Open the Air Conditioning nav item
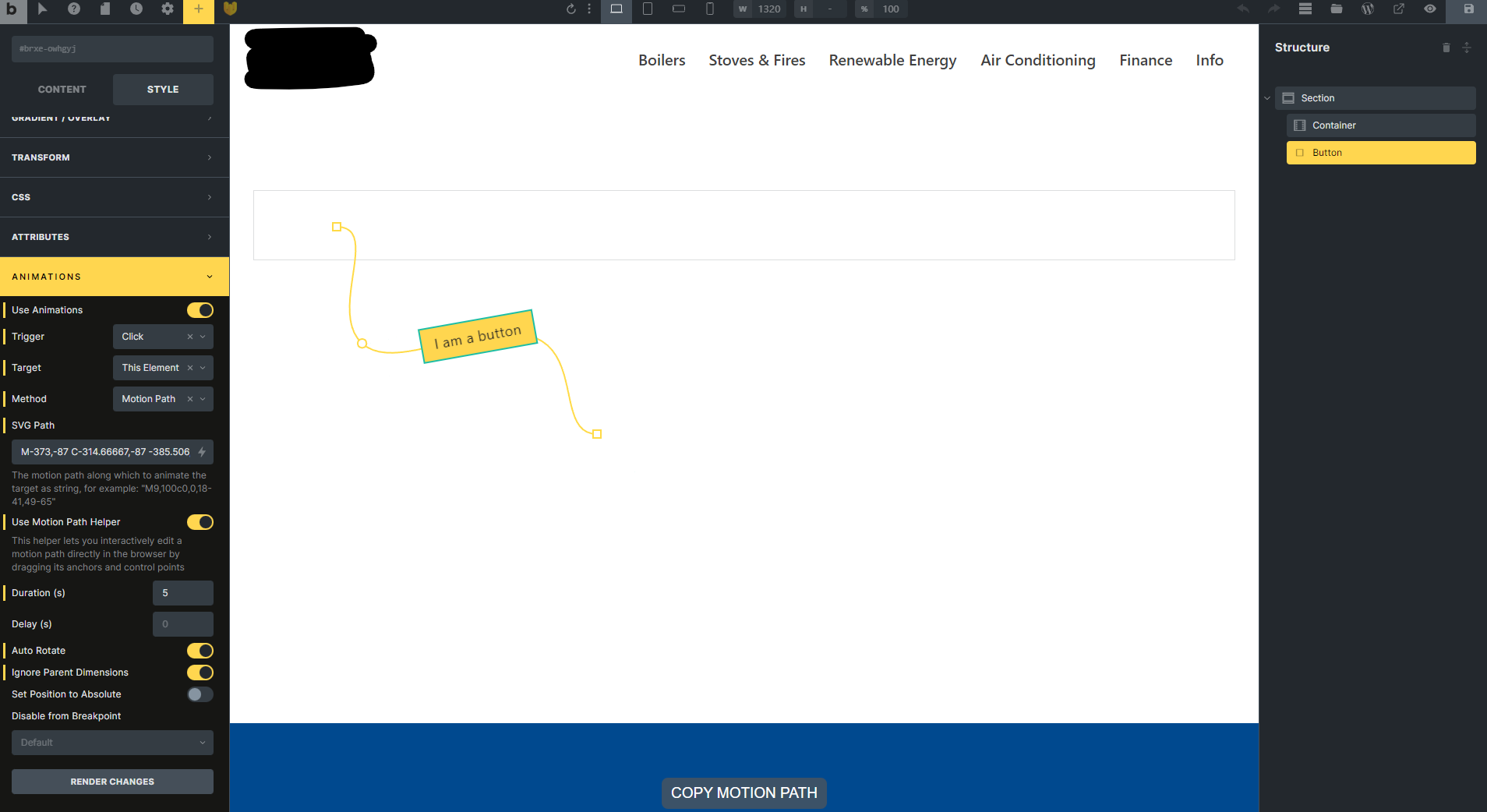Screen dimensions: 1487x812 1037,61
